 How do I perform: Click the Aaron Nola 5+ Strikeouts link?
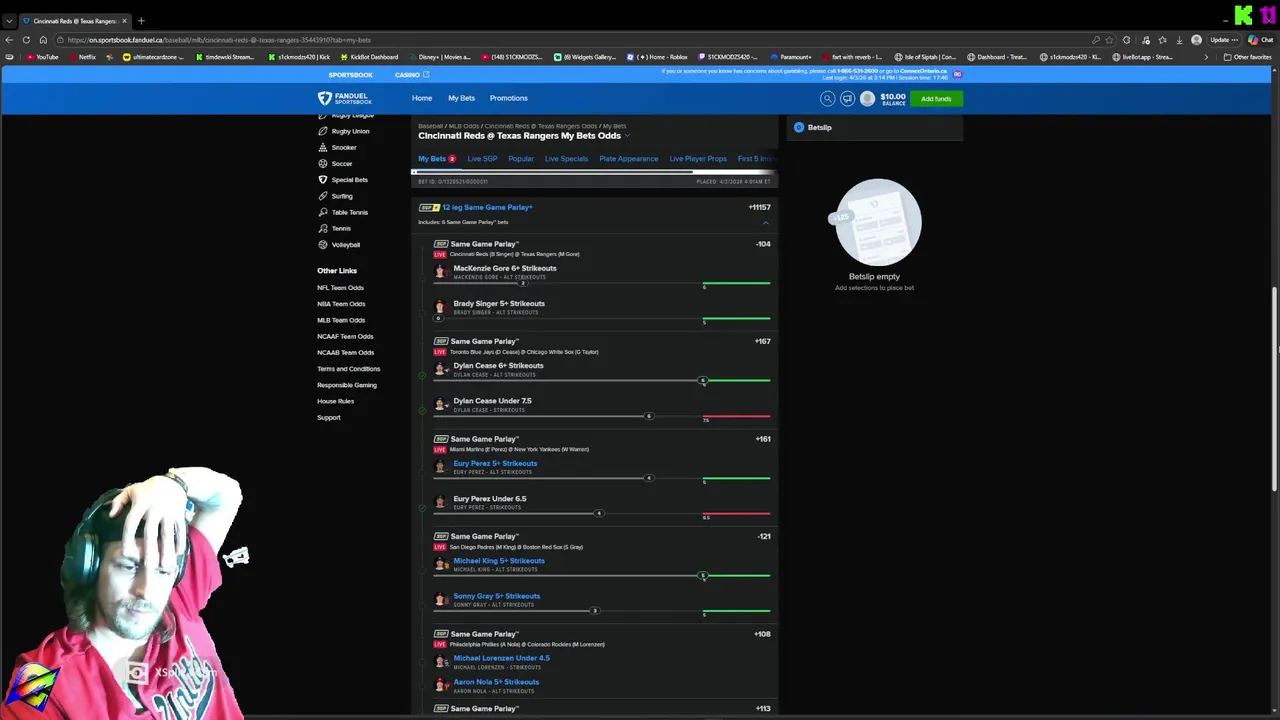tap(496, 682)
